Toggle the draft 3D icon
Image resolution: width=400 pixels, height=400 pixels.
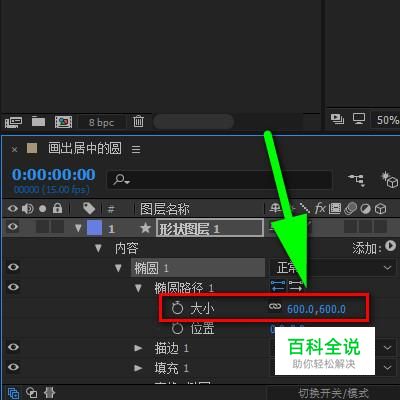coord(390,180)
